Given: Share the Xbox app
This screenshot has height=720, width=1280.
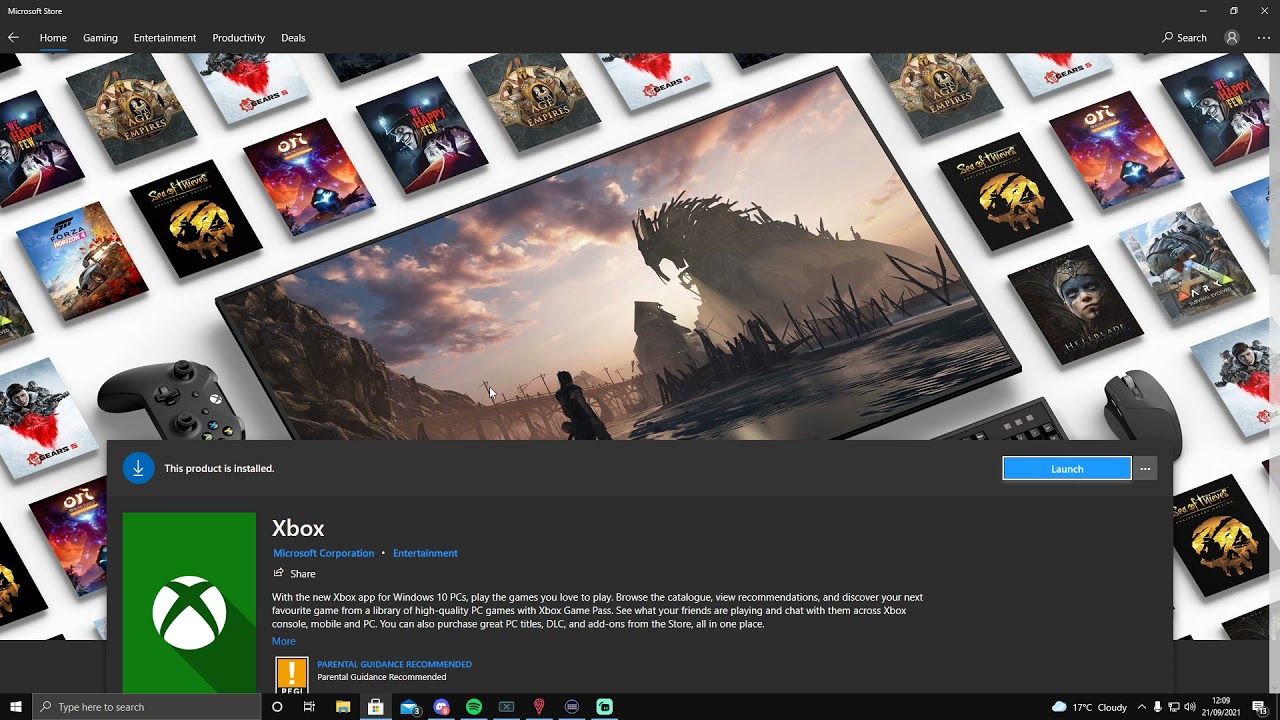Looking at the screenshot, I should click(x=294, y=574).
